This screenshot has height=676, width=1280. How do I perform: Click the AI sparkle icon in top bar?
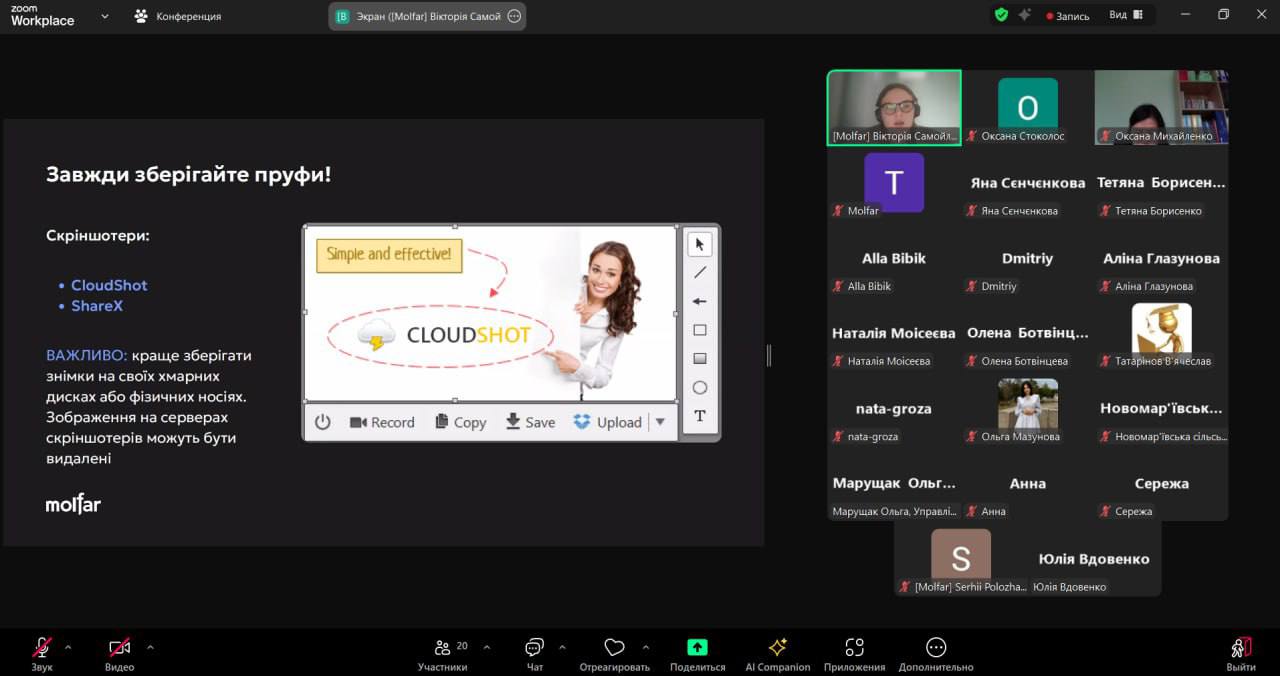1025,15
